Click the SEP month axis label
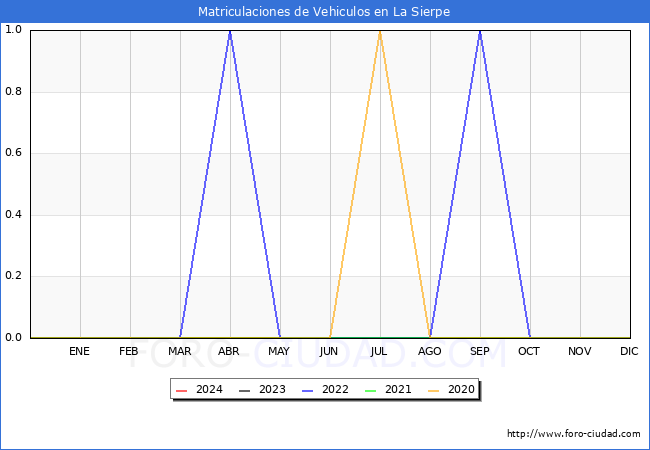 pos(480,351)
